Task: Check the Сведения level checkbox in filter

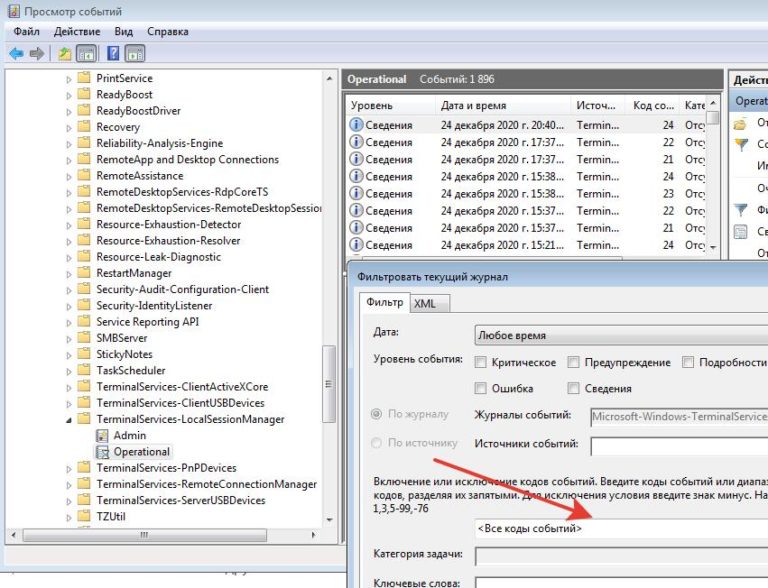Action: [574, 388]
